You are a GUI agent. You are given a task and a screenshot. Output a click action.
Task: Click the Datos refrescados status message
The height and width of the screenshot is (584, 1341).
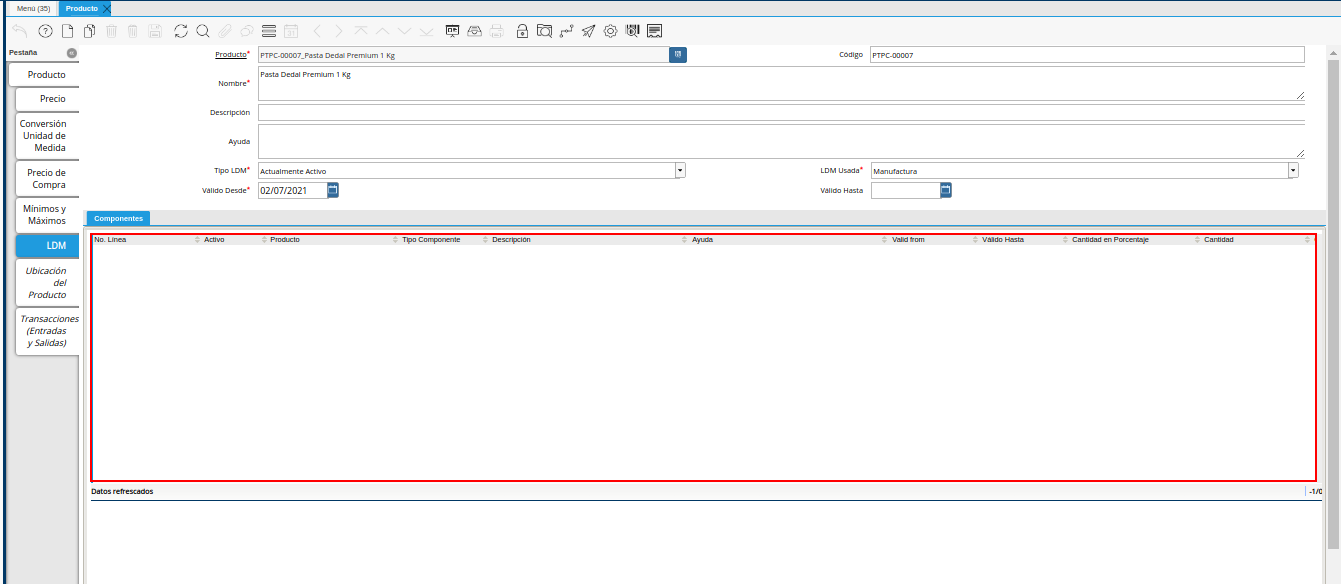pyautogui.click(x=121, y=492)
